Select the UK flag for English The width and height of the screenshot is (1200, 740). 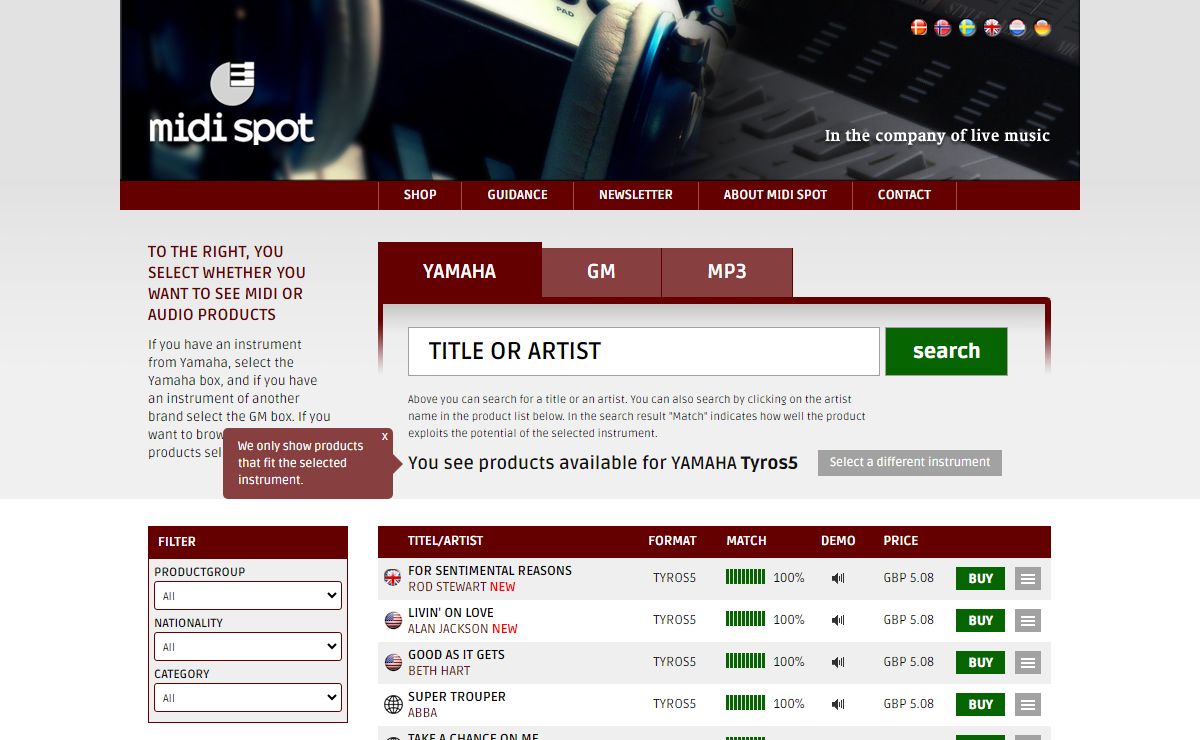(x=993, y=28)
